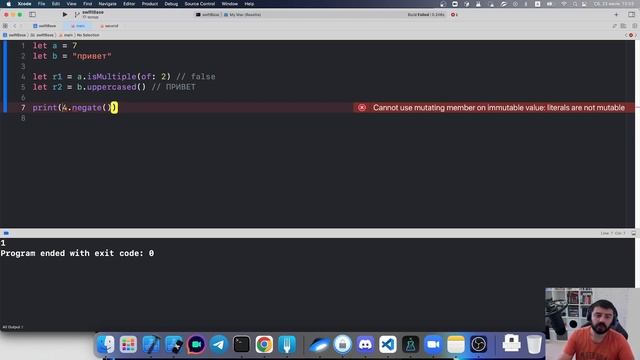Screen dimensions: 640x360
Task: Open Visual Studio Code from the Dock
Action: tap(388, 344)
